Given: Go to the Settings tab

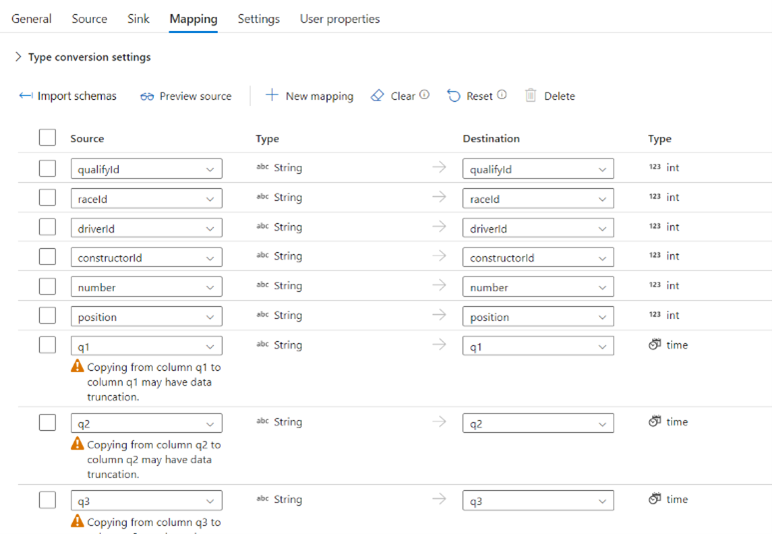Looking at the screenshot, I should (x=259, y=19).
